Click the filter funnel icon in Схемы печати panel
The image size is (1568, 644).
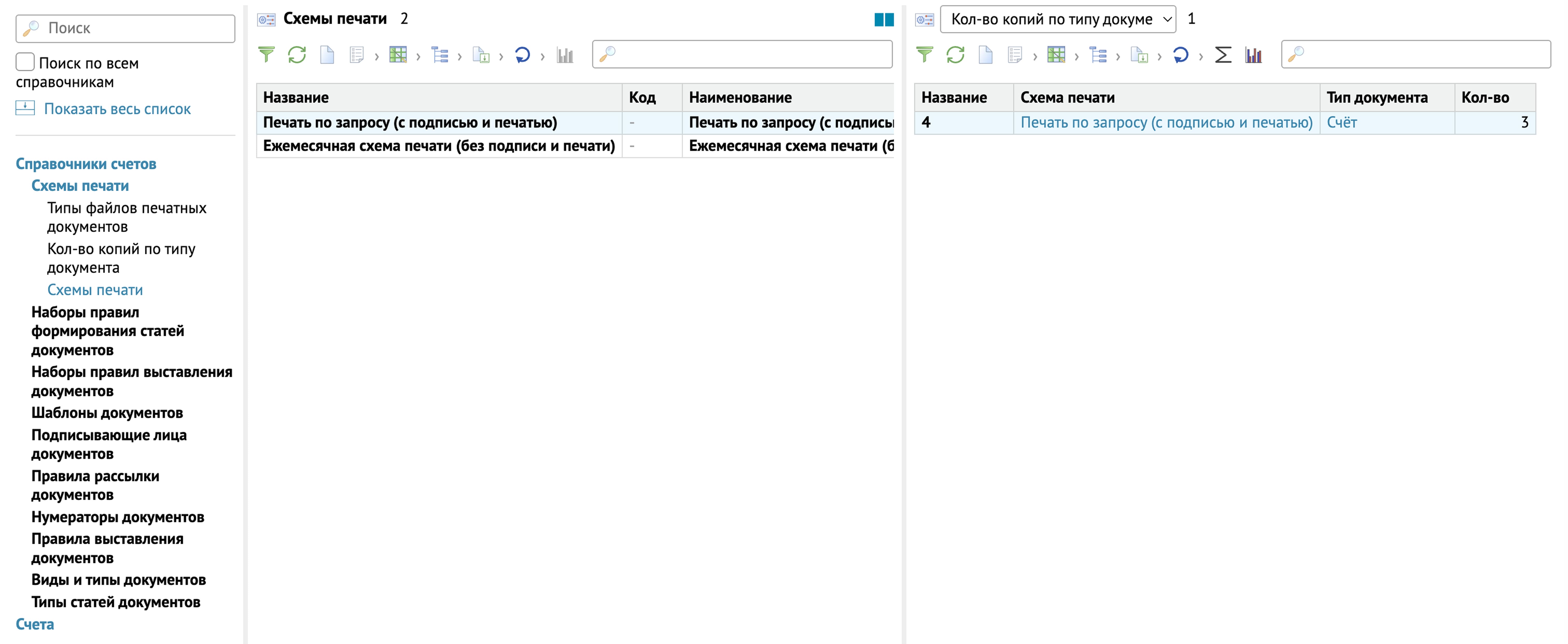tap(266, 55)
